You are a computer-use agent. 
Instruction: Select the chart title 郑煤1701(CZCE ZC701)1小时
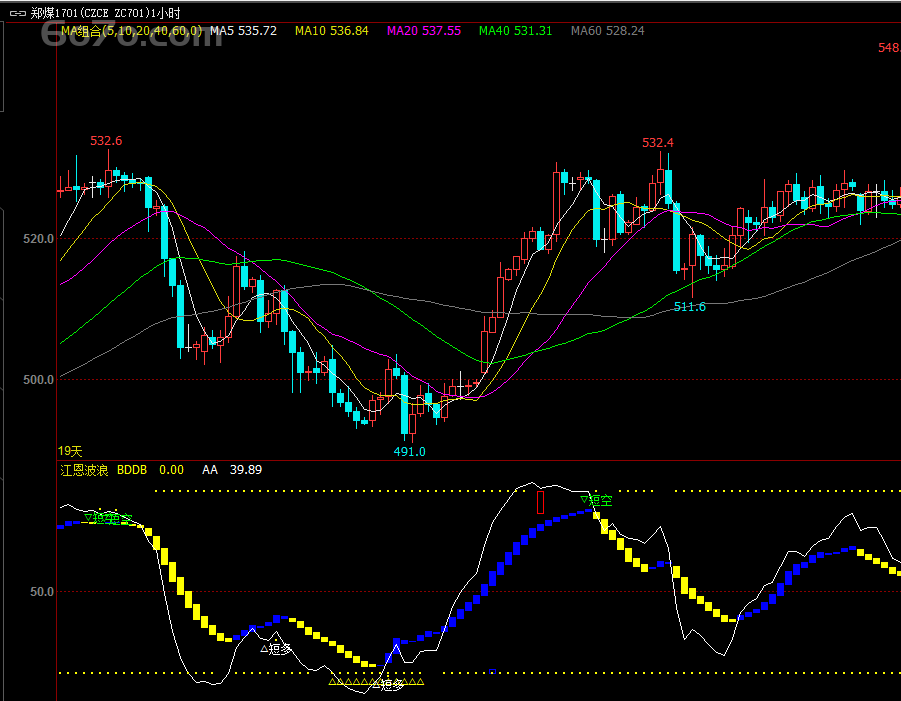(x=105, y=13)
